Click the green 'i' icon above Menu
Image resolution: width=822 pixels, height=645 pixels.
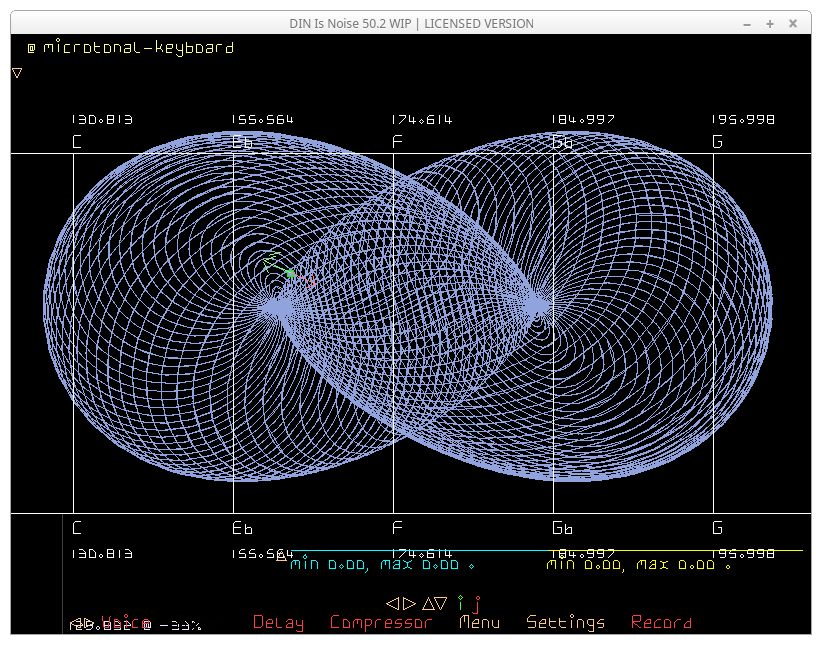click(461, 603)
